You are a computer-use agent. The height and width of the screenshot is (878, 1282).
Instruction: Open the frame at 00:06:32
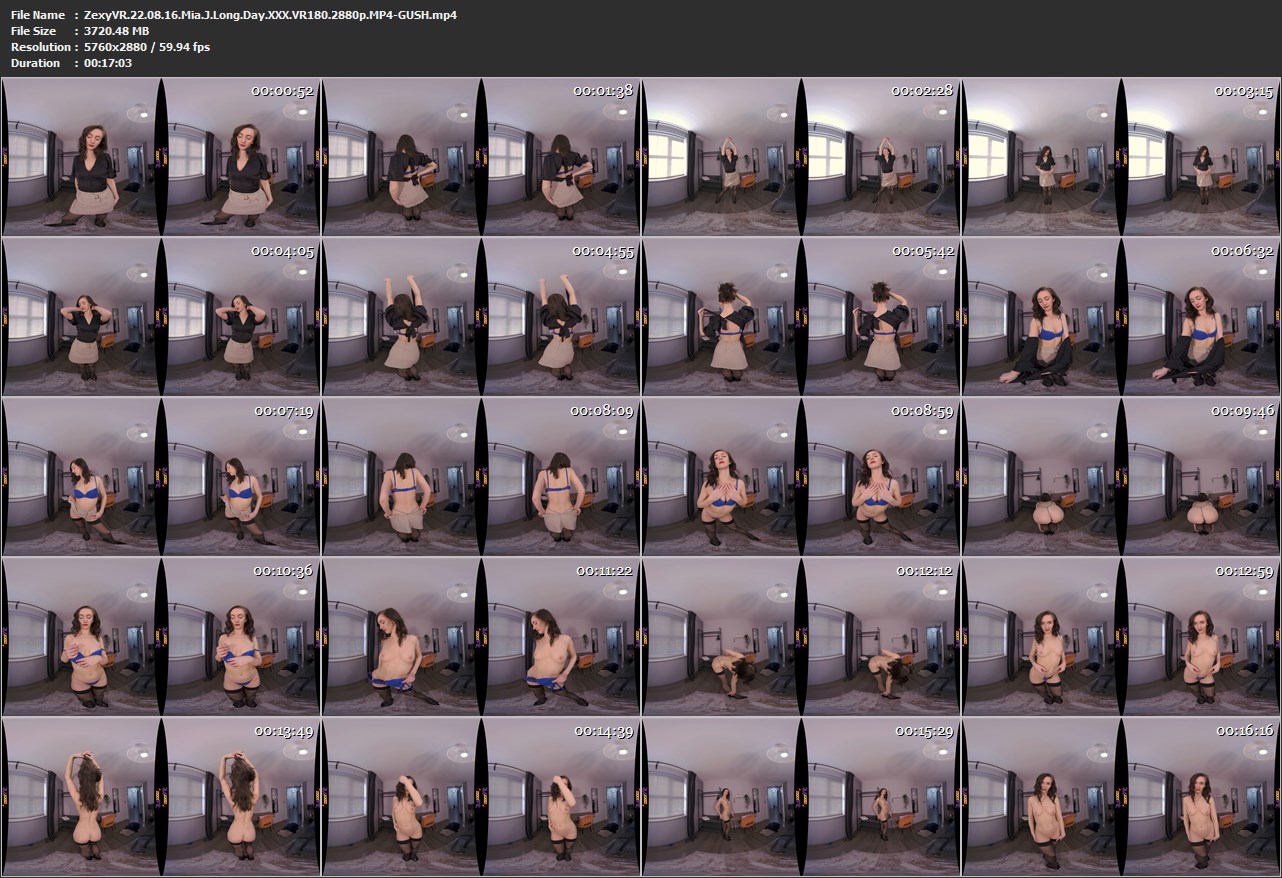[1121, 317]
